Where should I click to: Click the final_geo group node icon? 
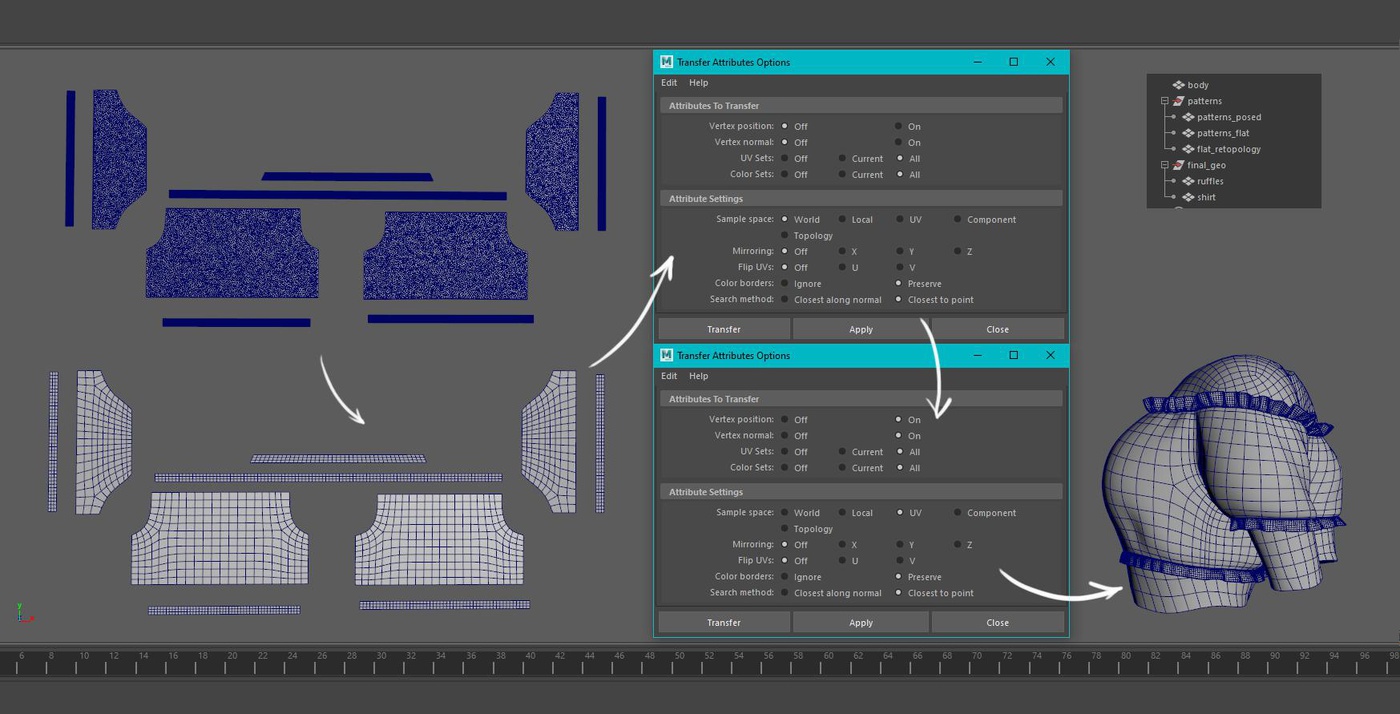pyautogui.click(x=1178, y=165)
